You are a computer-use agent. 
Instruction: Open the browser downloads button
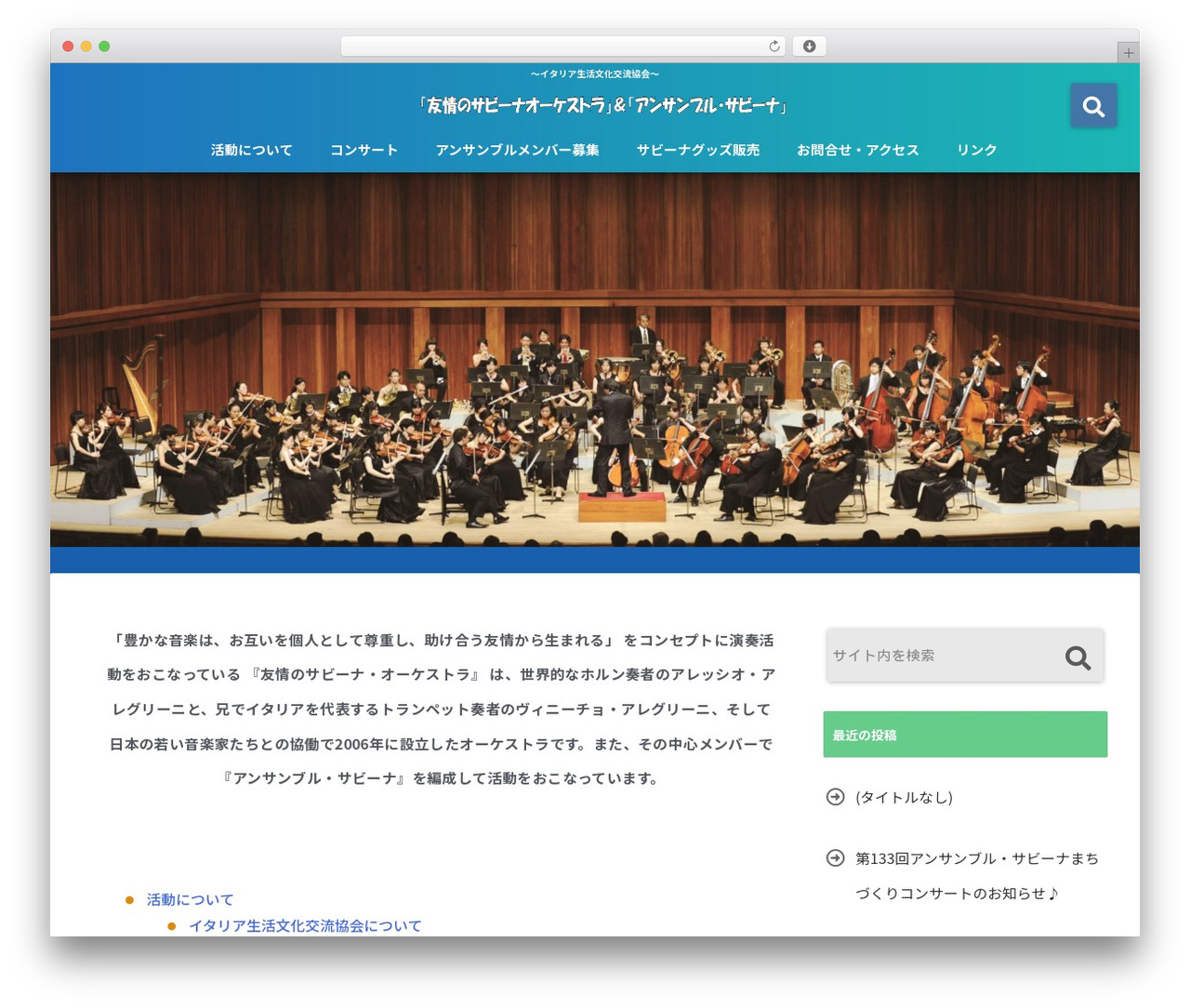809,46
